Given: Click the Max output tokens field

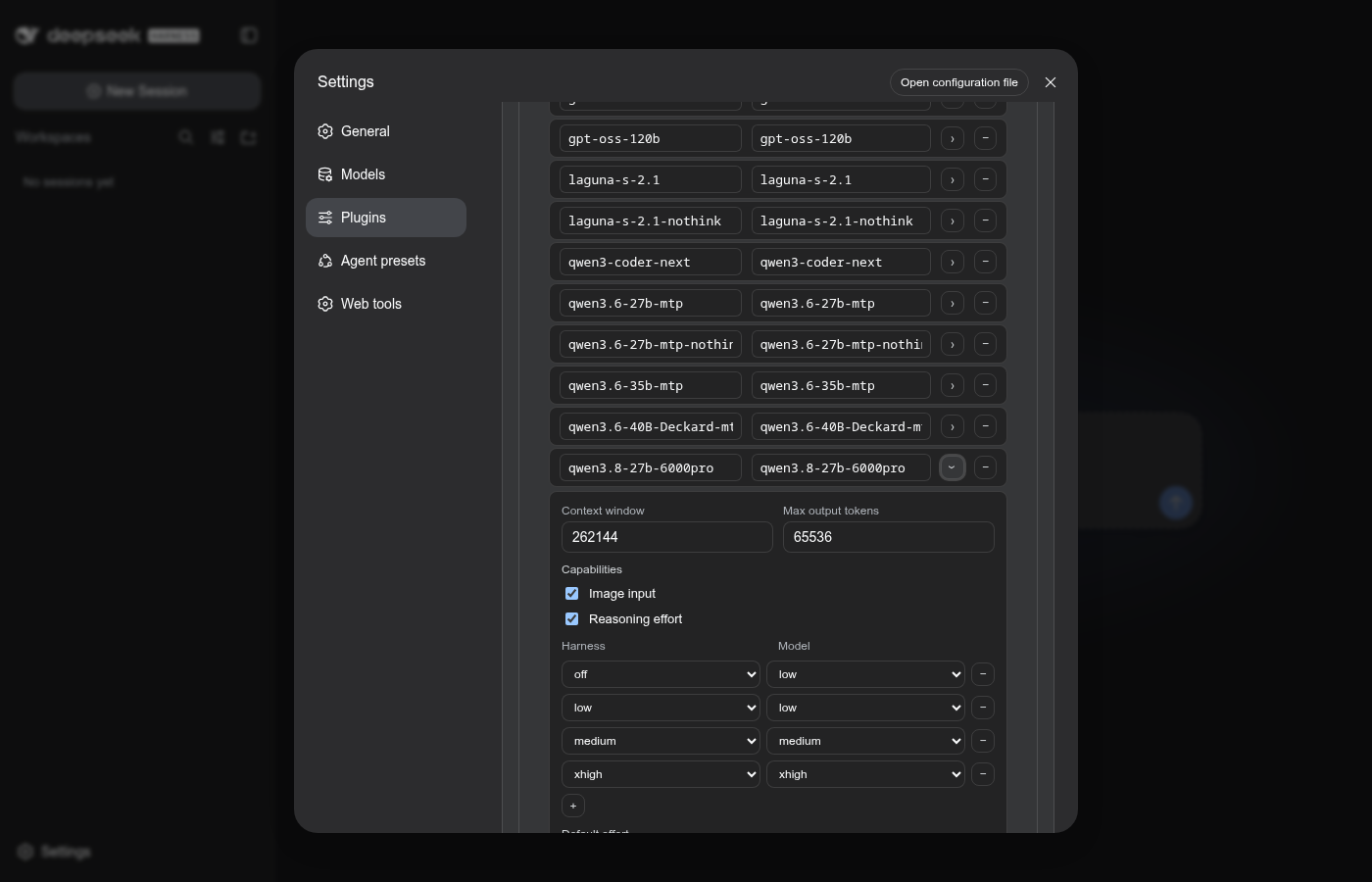Looking at the screenshot, I should coord(889,537).
